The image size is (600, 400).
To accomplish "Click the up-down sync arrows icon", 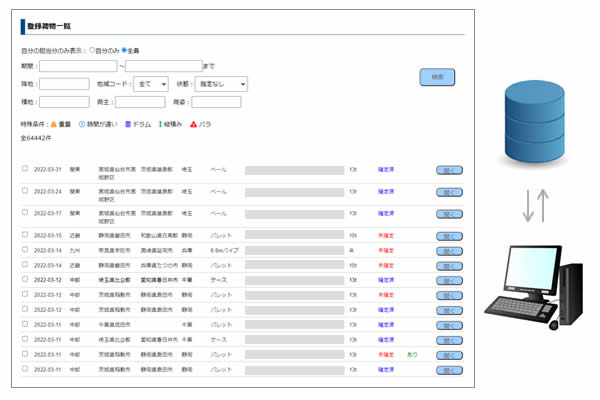I will coord(536,203).
